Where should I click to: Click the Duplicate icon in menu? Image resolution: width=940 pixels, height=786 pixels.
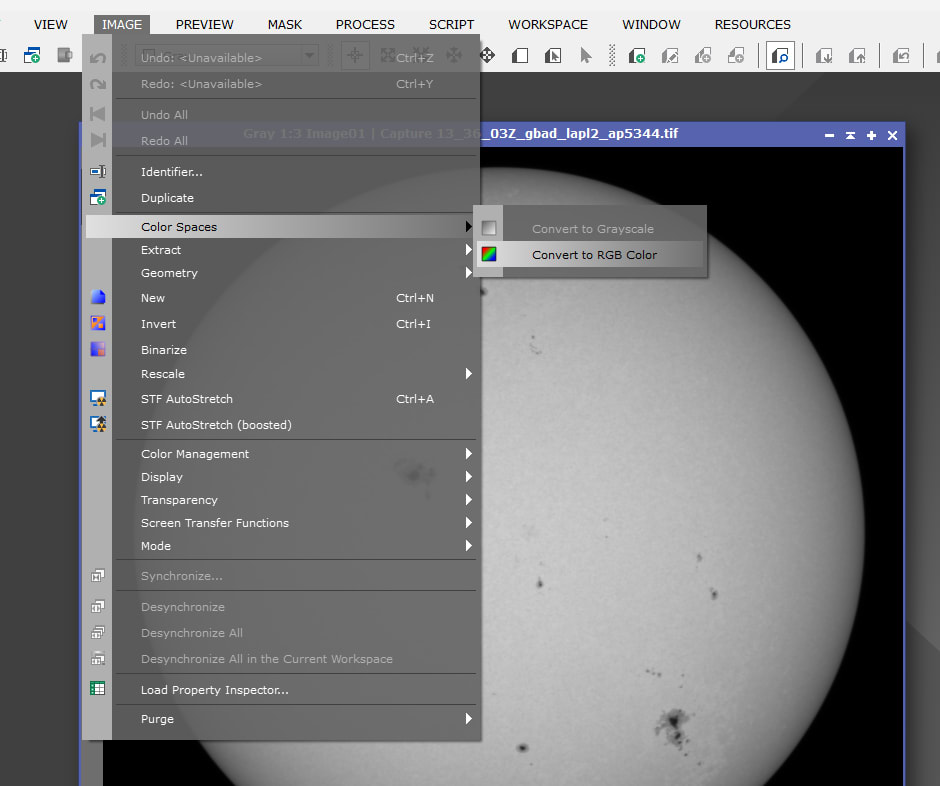98,197
